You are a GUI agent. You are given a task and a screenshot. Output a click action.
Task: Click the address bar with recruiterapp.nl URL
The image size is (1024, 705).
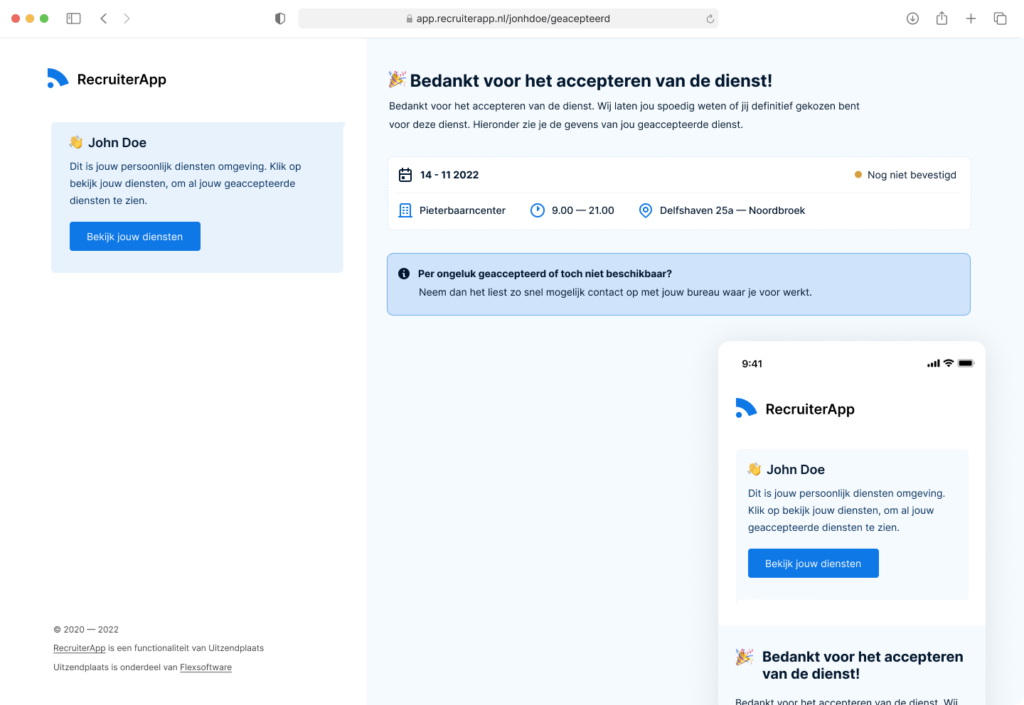tap(508, 19)
